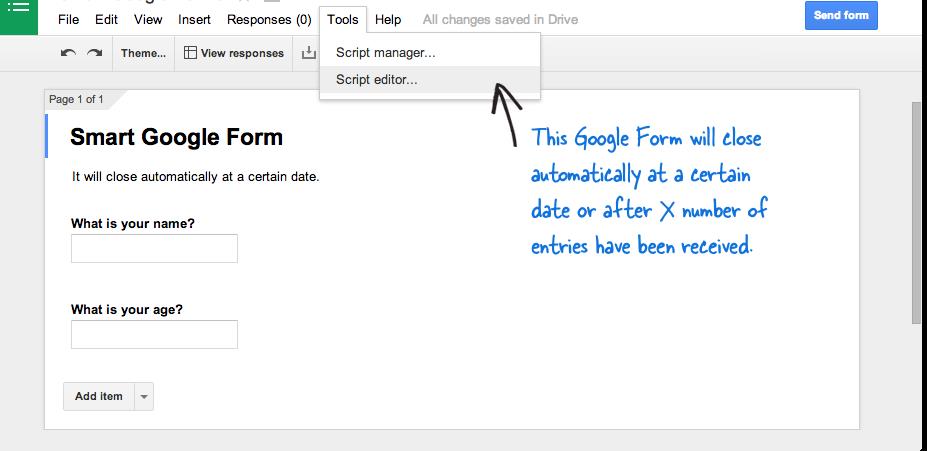Select the Smart Google Form title
The height and width of the screenshot is (451, 927).
click(176, 137)
